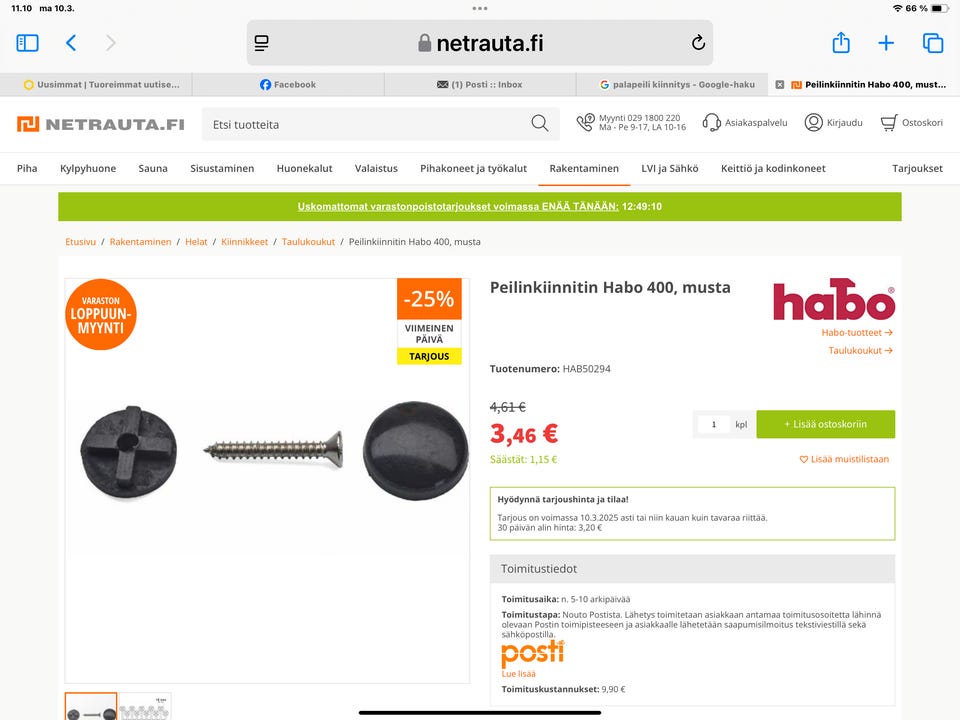Add product with Lisää ostoskoriin
The image size is (960, 720).
click(825, 424)
